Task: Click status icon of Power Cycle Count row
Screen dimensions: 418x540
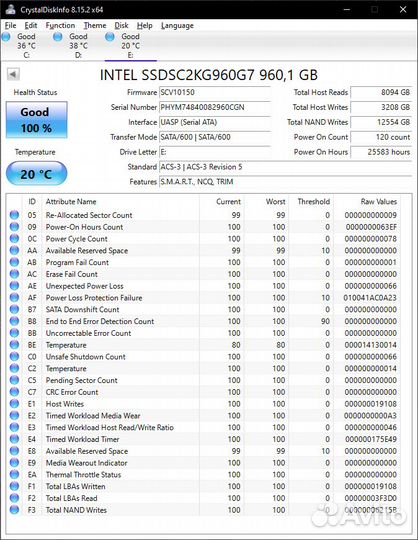Action: click(14, 239)
